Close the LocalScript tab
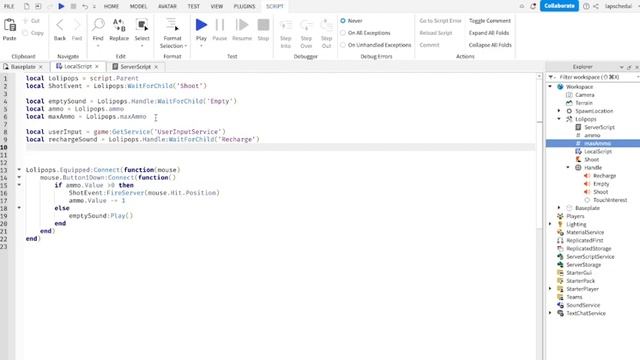Viewport: 640px width, 360px height. [97, 67]
